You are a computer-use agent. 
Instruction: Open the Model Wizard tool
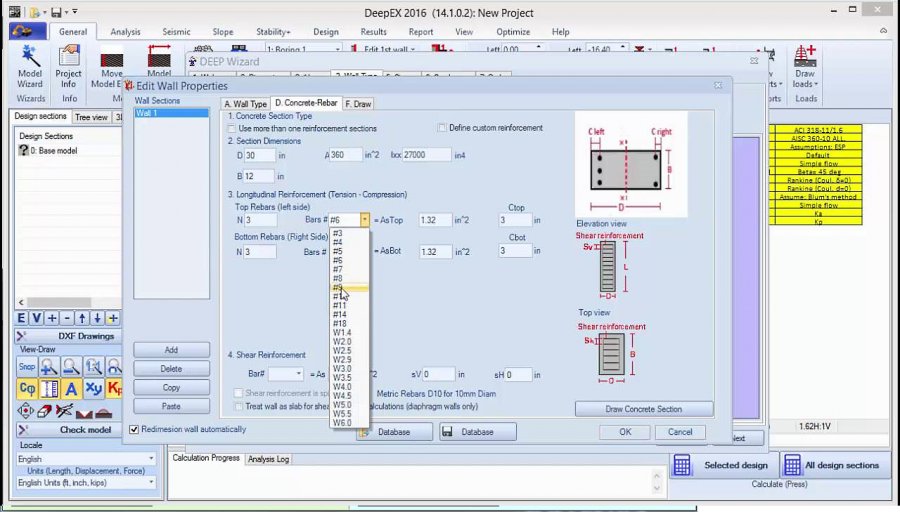coord(29,67)
